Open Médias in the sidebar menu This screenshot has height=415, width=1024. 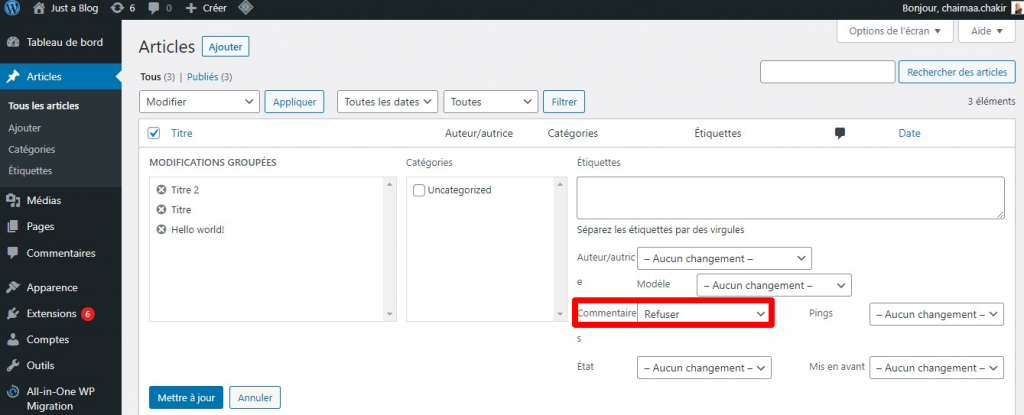pyautogui.click(x=43, y=200)
